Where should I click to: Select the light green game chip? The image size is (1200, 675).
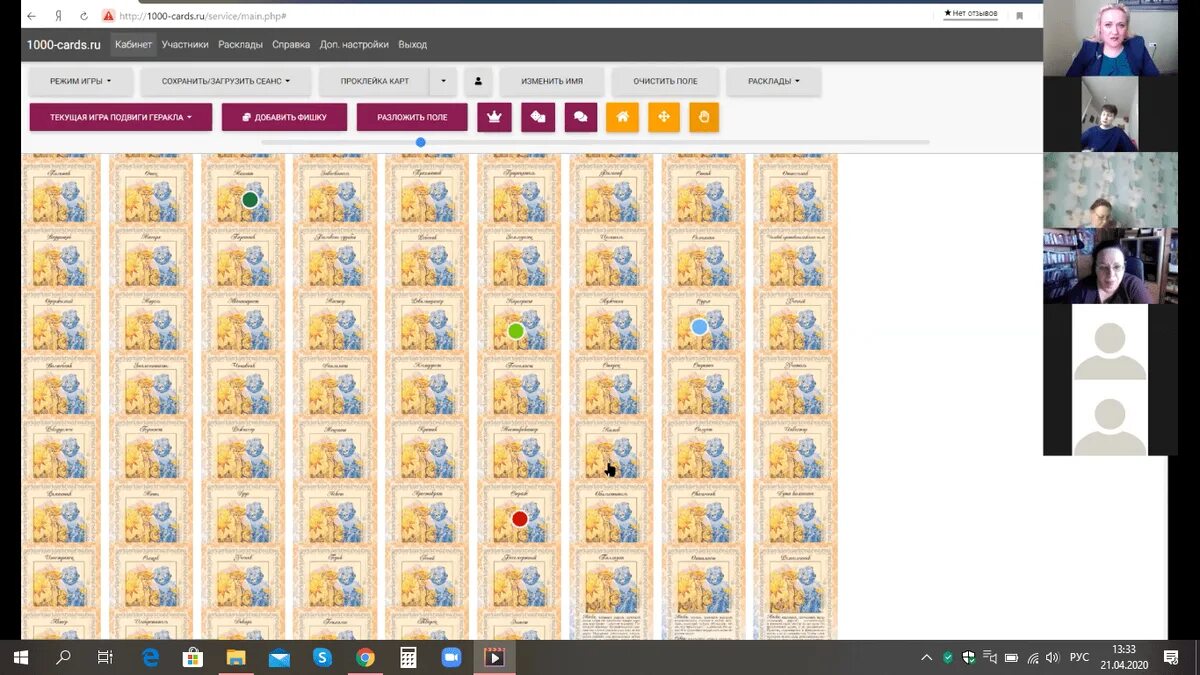pos(516,331)
